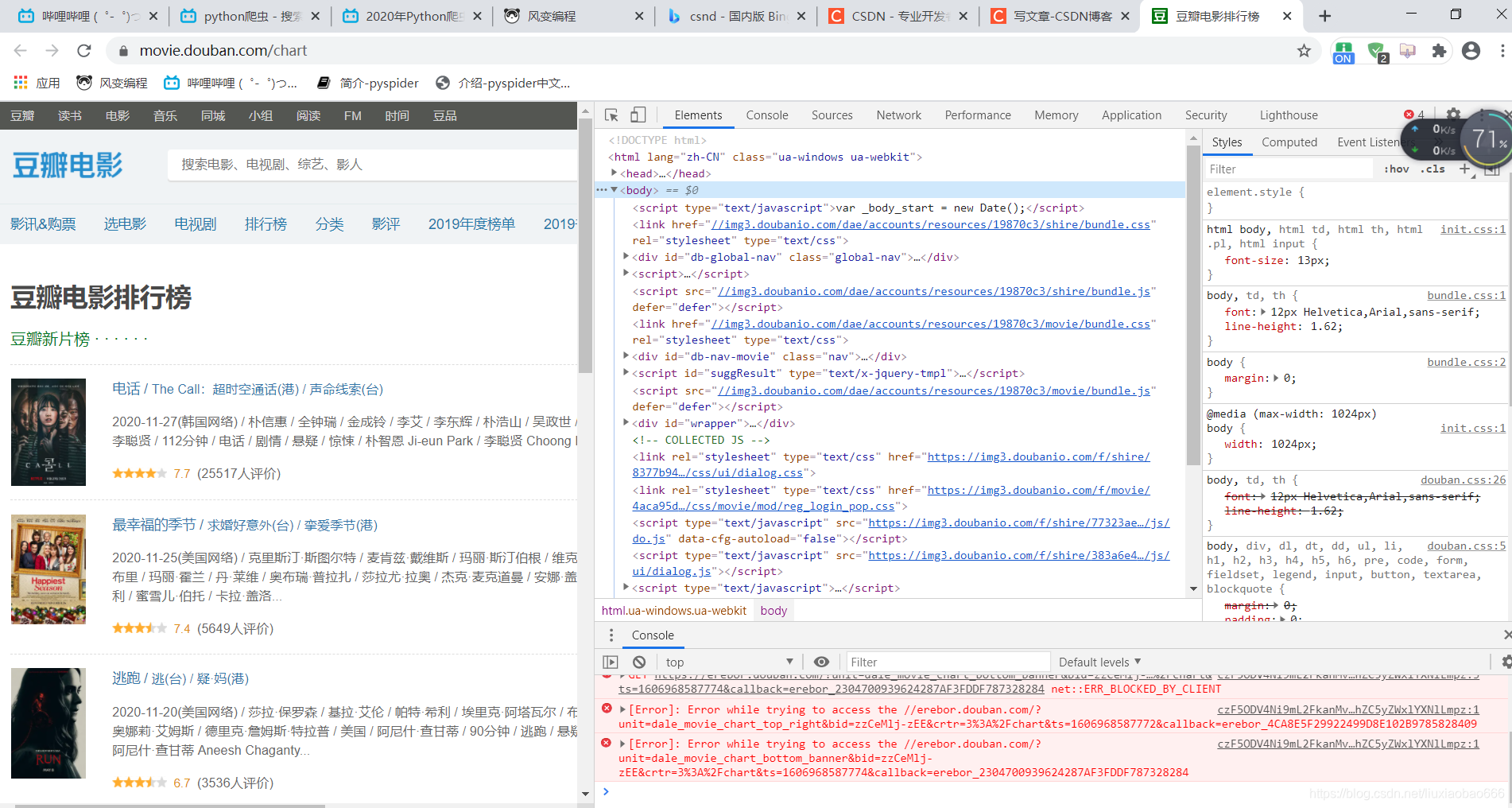Click the Douban movie search field
Screen dimensions: 1512x808
(x=372, y=165)
